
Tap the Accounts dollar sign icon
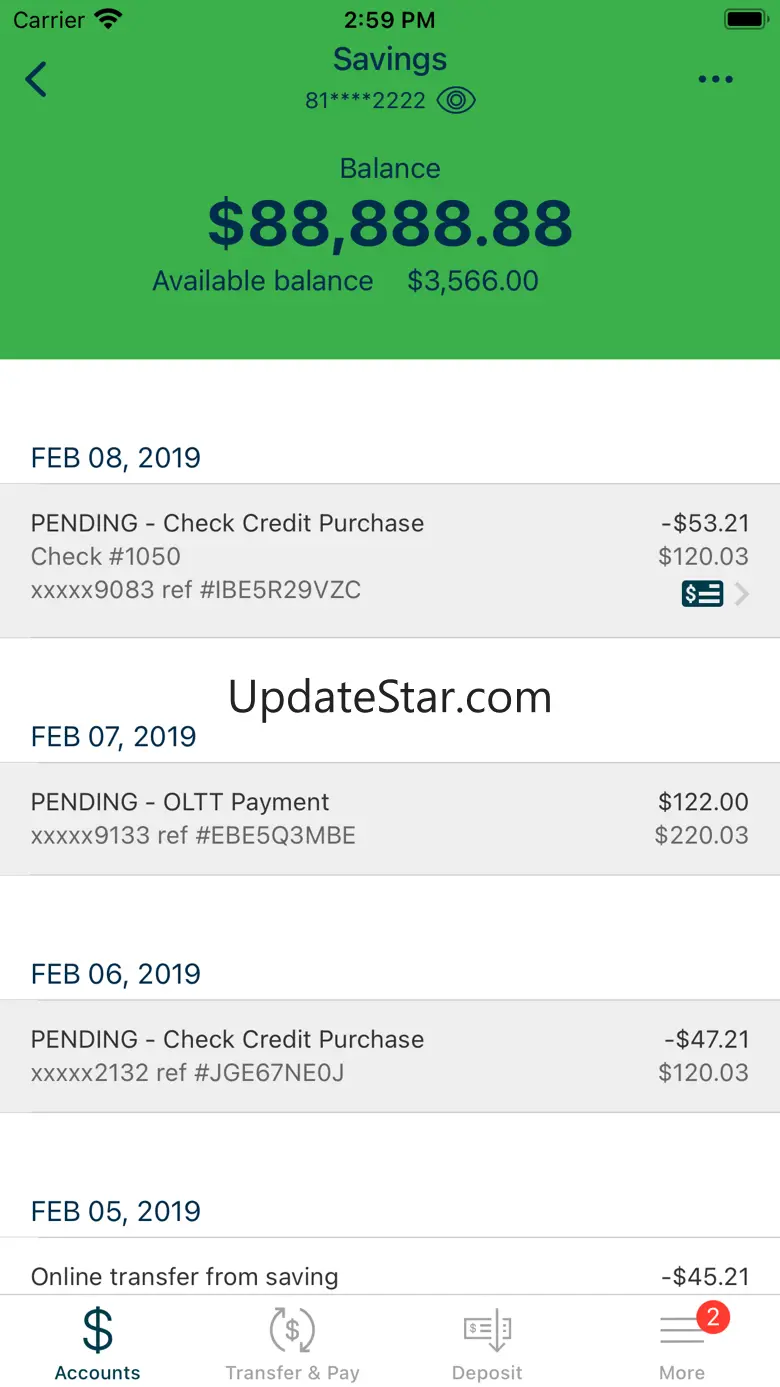pos(97,1330)
